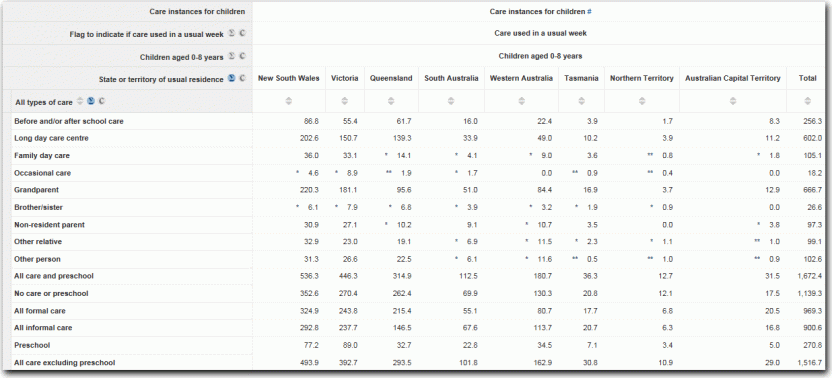Click cell value 89.0 in Preschool row

[350, 345]
